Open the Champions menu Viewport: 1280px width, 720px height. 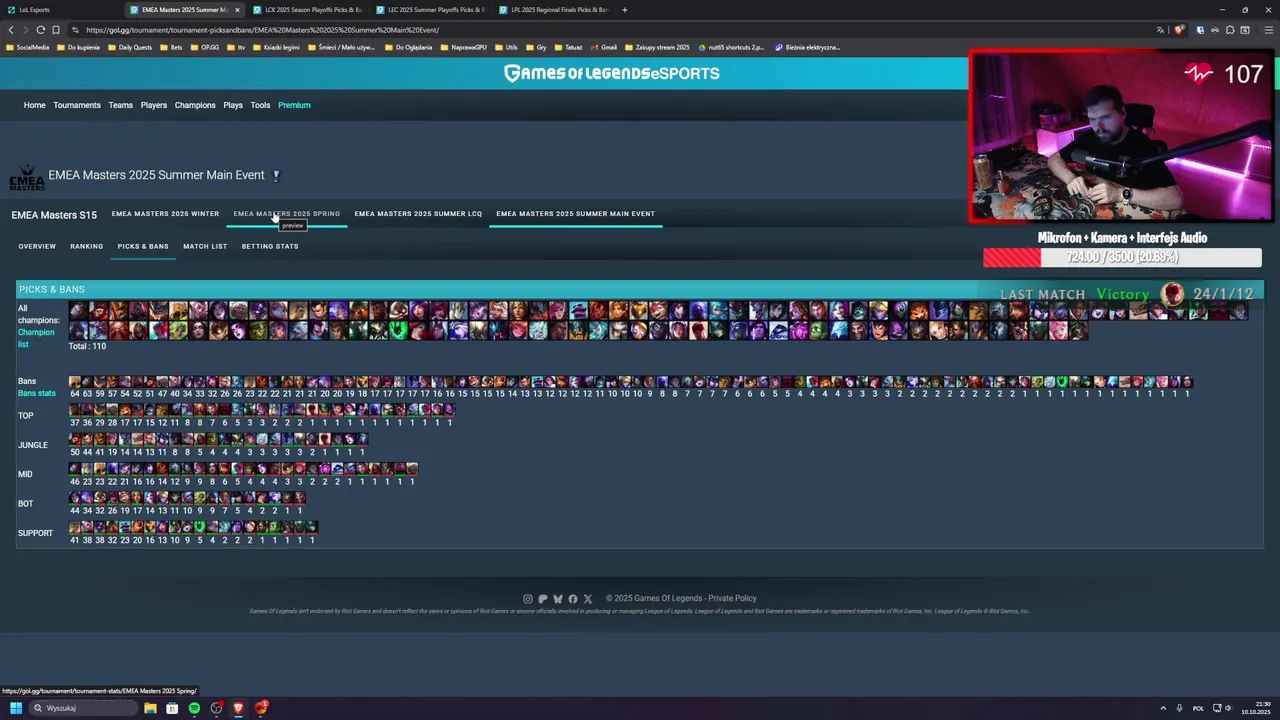click(195, 105)
